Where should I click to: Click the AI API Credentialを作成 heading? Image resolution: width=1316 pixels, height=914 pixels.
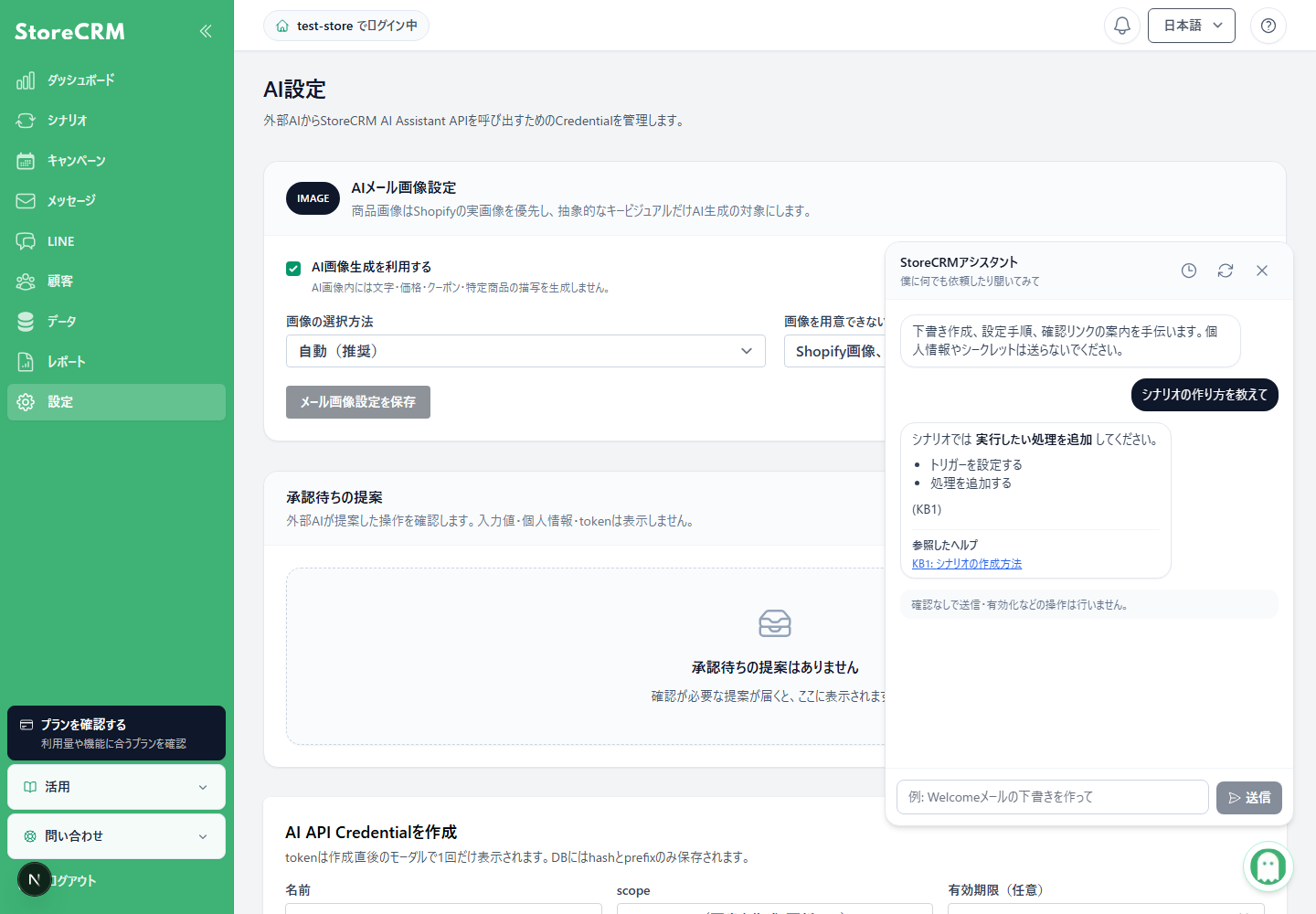click(371, 833)
